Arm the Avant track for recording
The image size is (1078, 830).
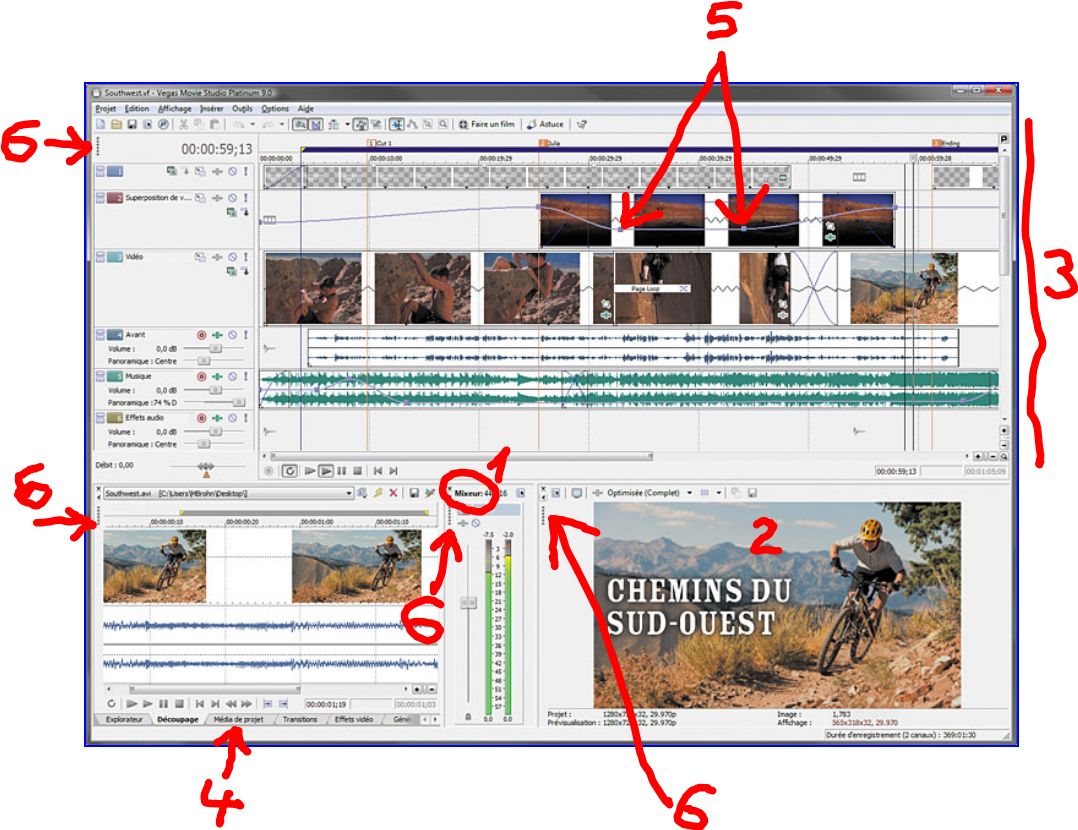click(x=201, y=335)
